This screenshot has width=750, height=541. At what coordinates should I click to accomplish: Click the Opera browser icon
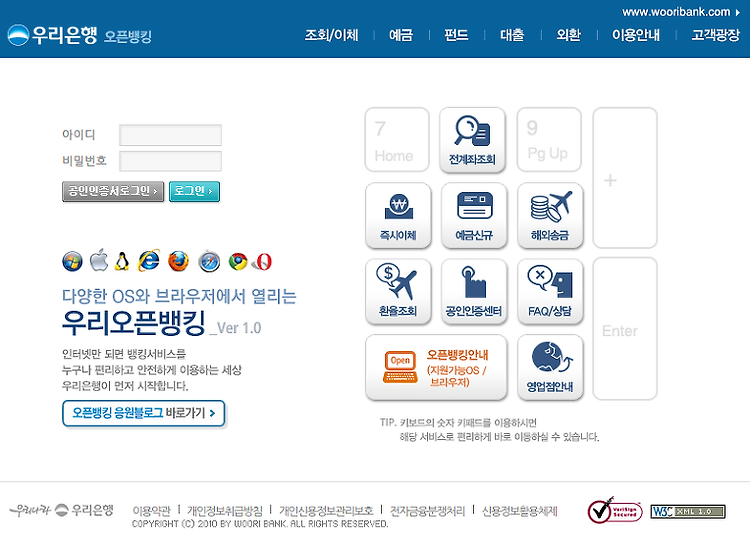tap(264, 262)
